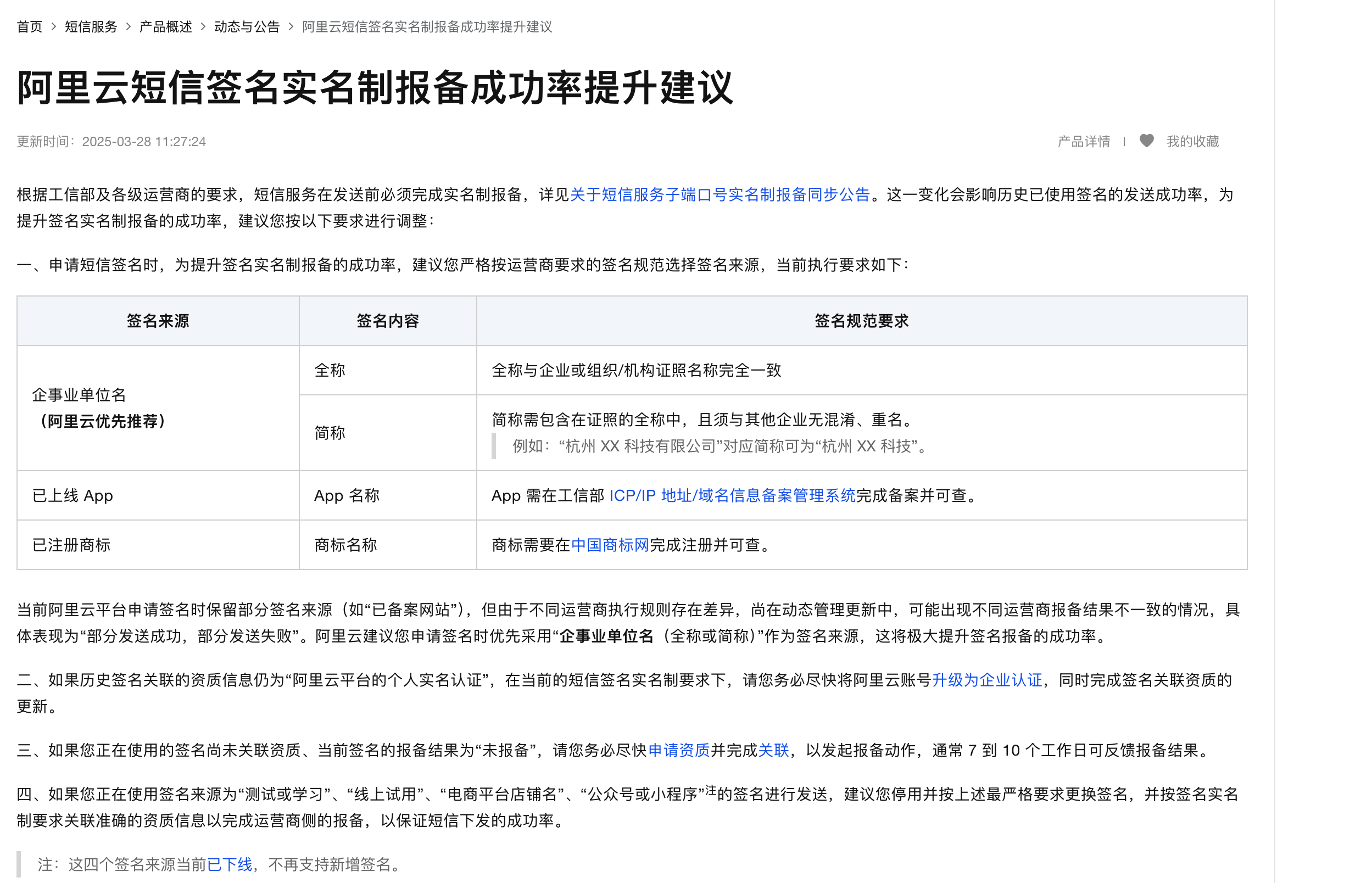
Task: Click the 签名来源 table header
Action: coord(158,321)
